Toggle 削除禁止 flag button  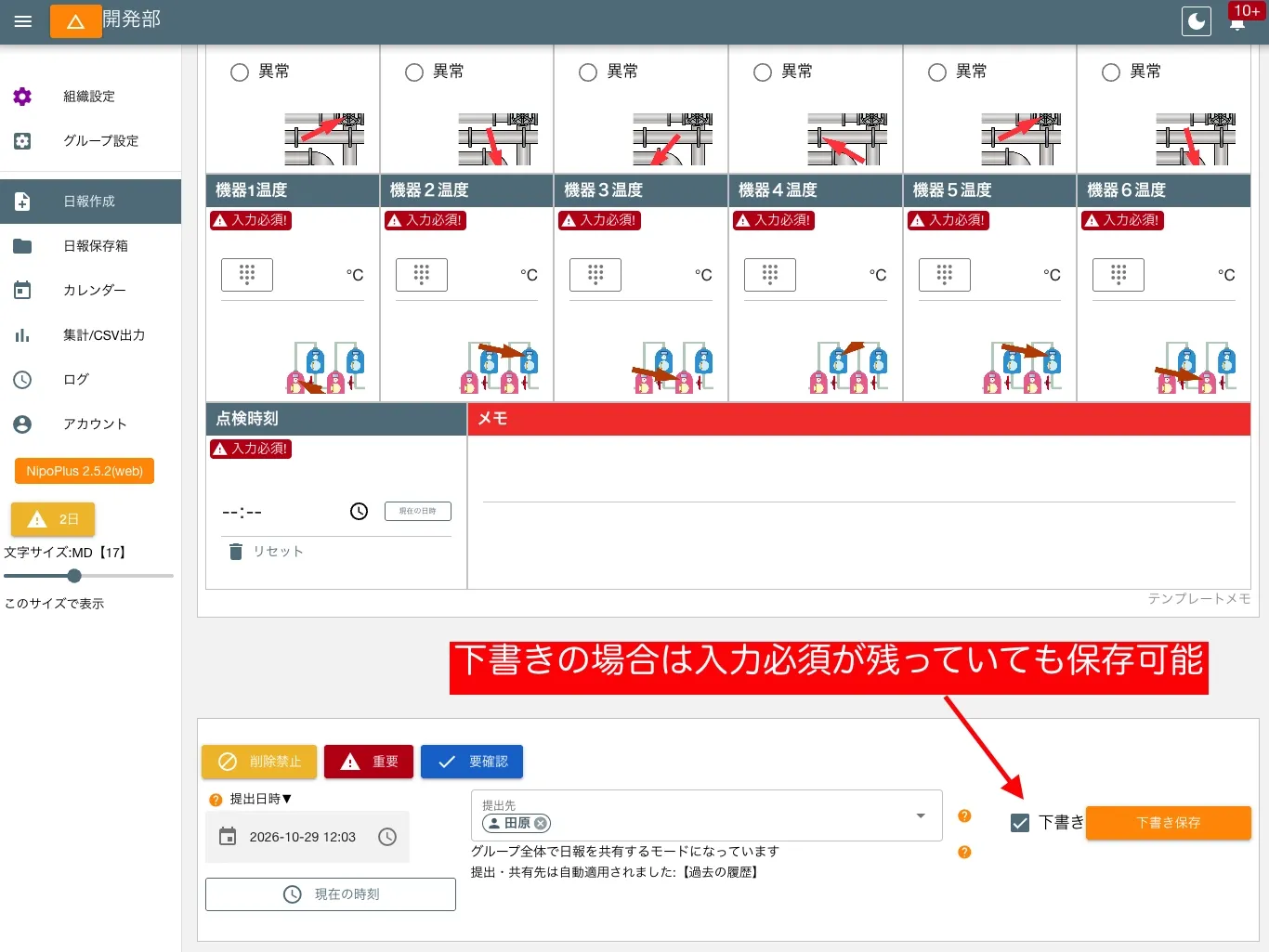[259, 762]
